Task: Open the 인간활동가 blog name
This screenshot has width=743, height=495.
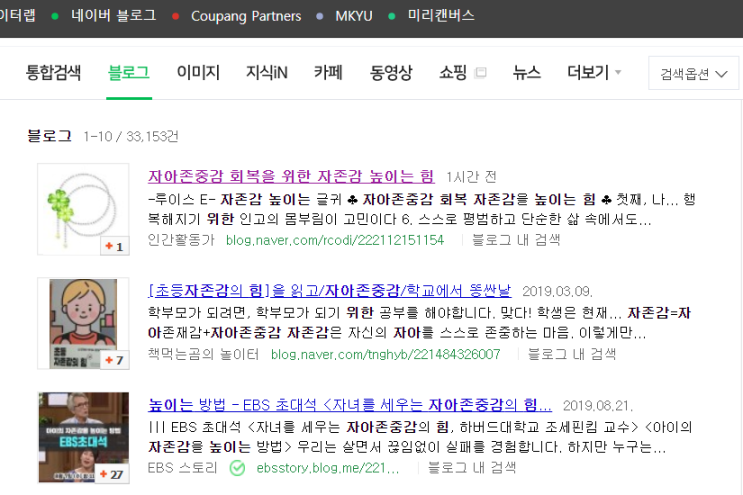Action: point(181,240)
